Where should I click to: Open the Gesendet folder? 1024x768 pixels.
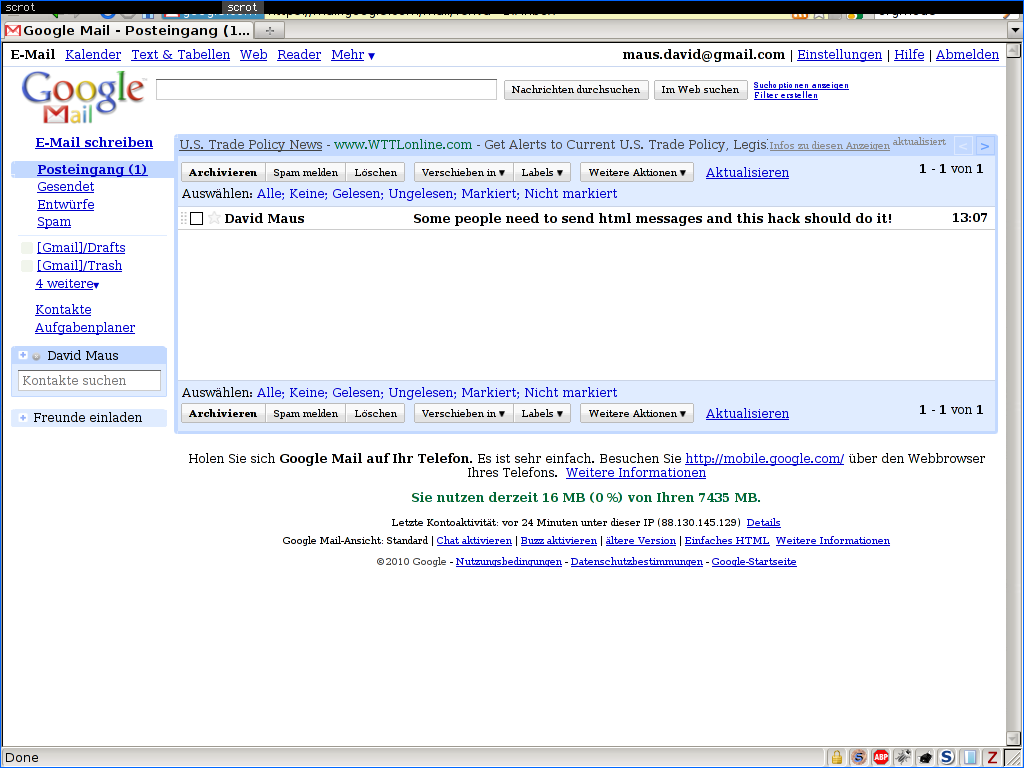click(x=65, y=187)
